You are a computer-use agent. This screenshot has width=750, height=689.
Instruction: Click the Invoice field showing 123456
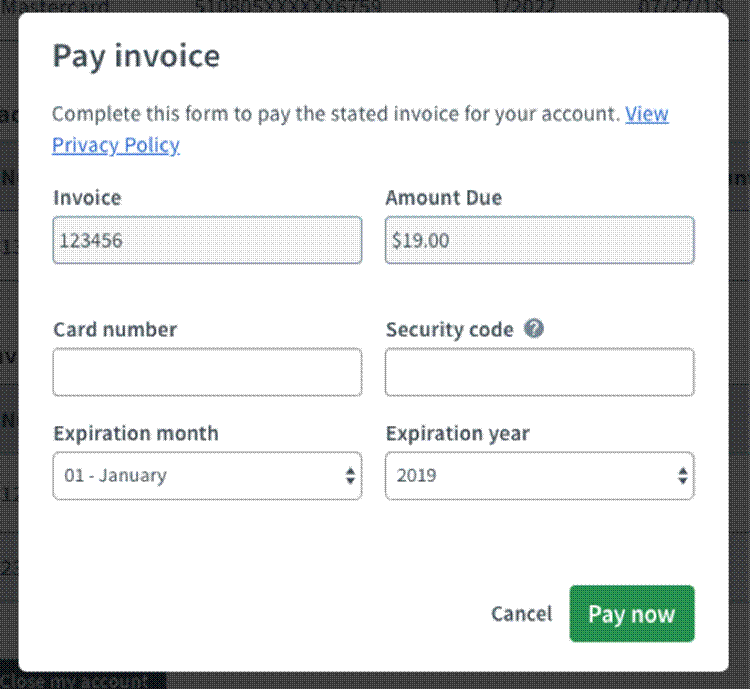point(207,240)
